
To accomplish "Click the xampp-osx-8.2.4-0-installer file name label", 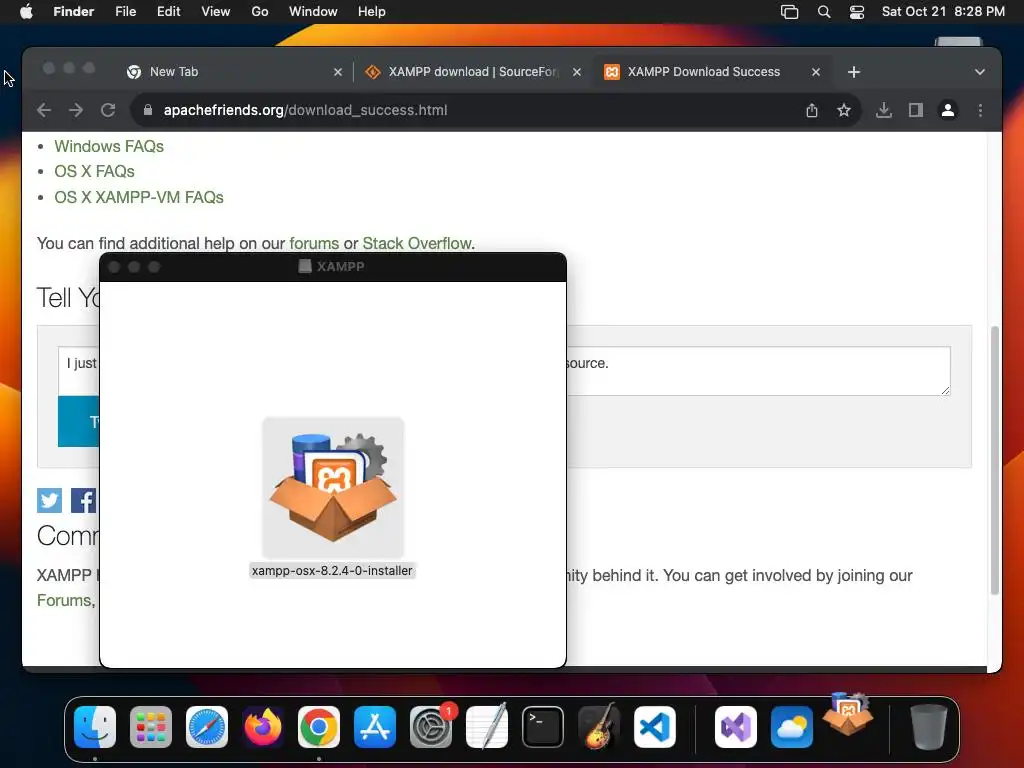I will pos(332,571).
